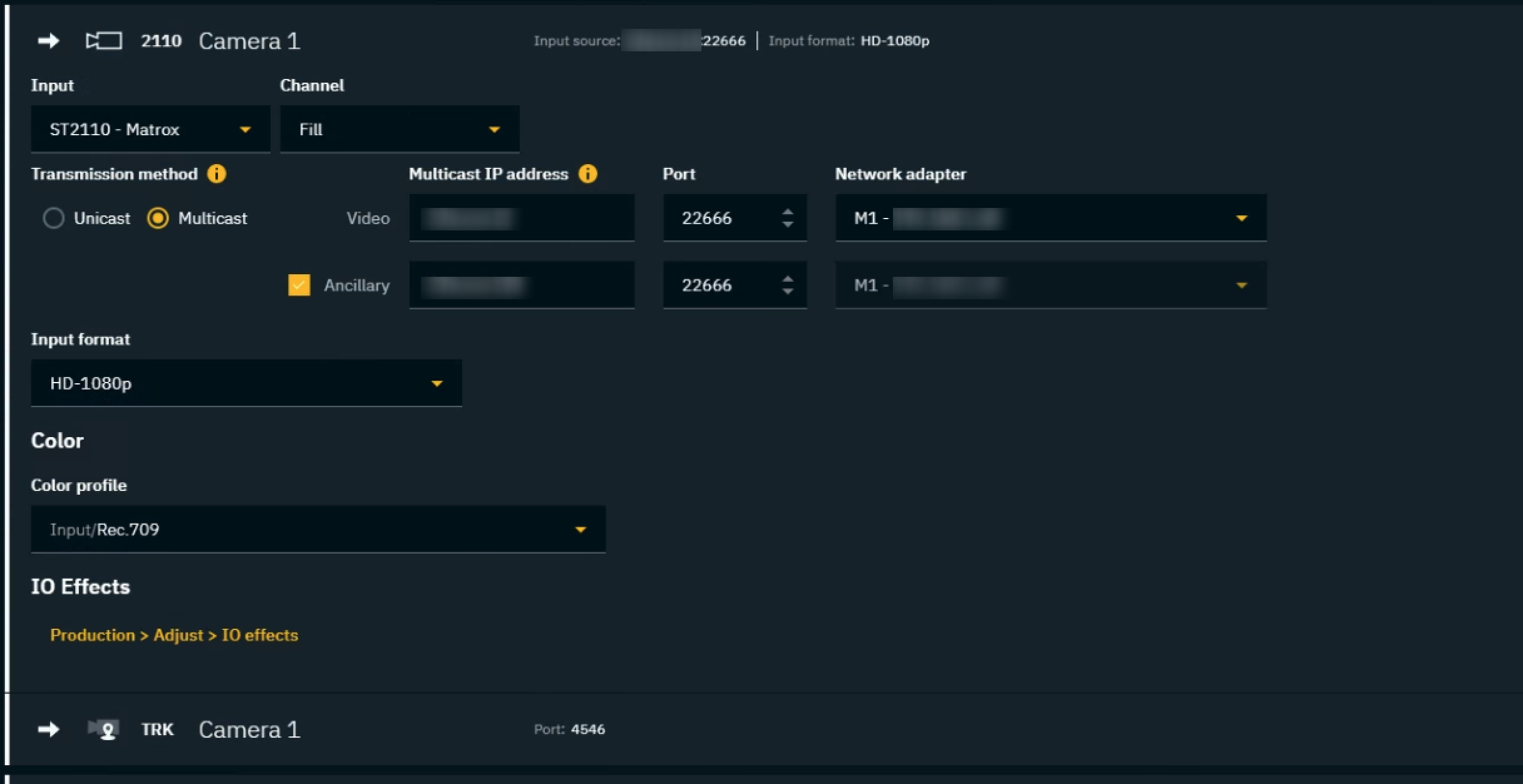The height and width of the screenshot is (784, 1523).
Task: Open the HD-1080p input format dropdown
Action: [x=246, y=383]
